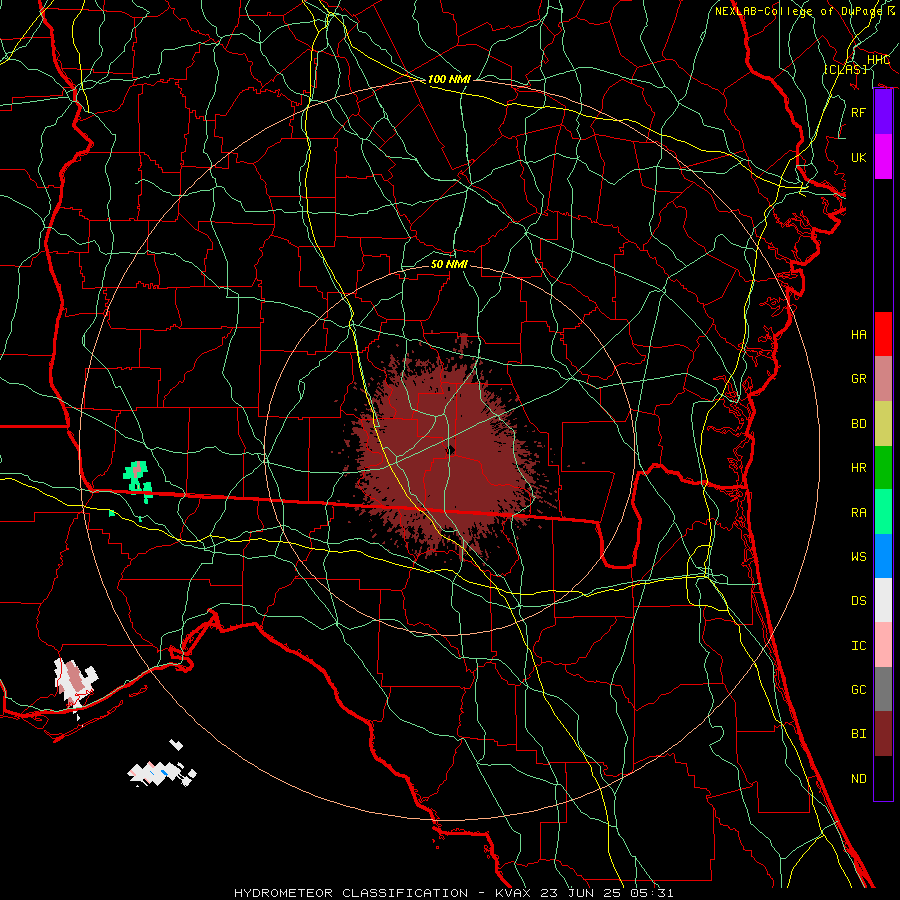The height and width of the screenshot is (900, 900).
Task: Click the '[CLAS]' units label
Action: [845, 69]
